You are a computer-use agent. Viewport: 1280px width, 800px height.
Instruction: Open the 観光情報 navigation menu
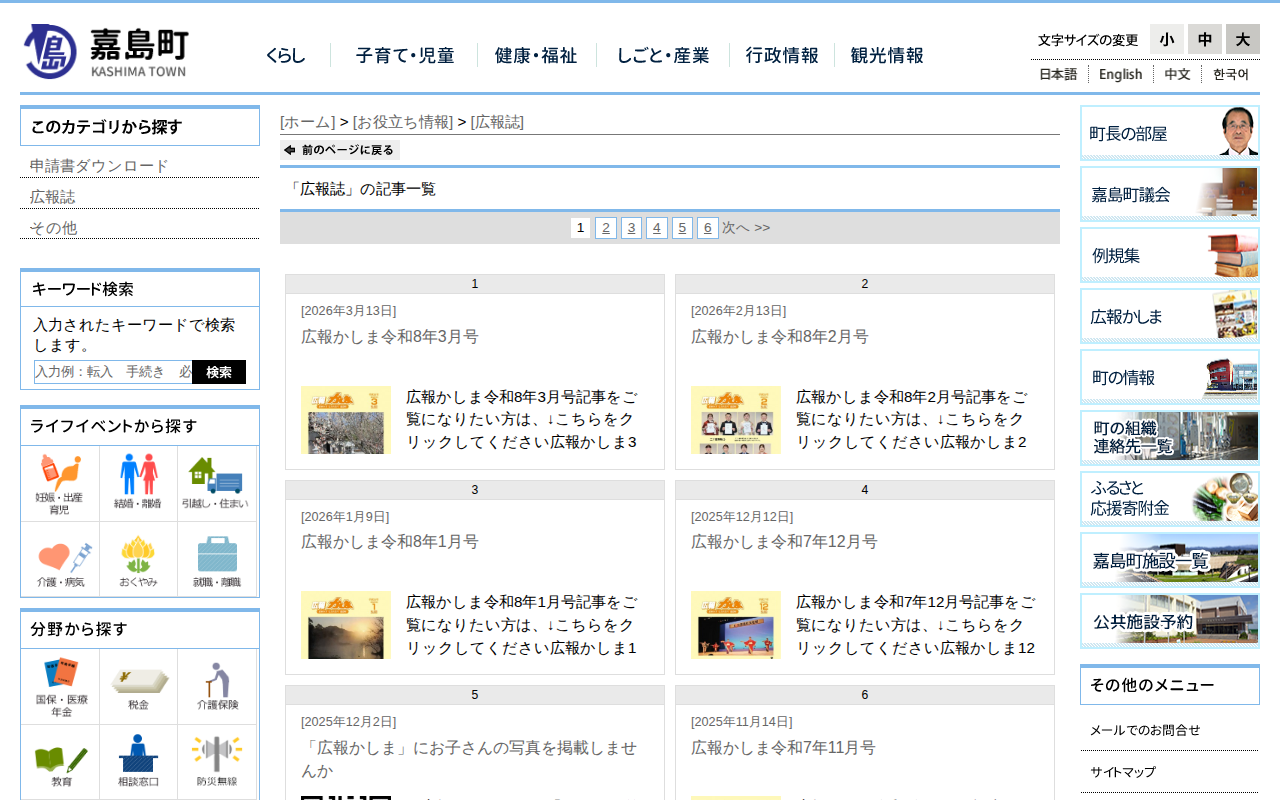[887, 56]
